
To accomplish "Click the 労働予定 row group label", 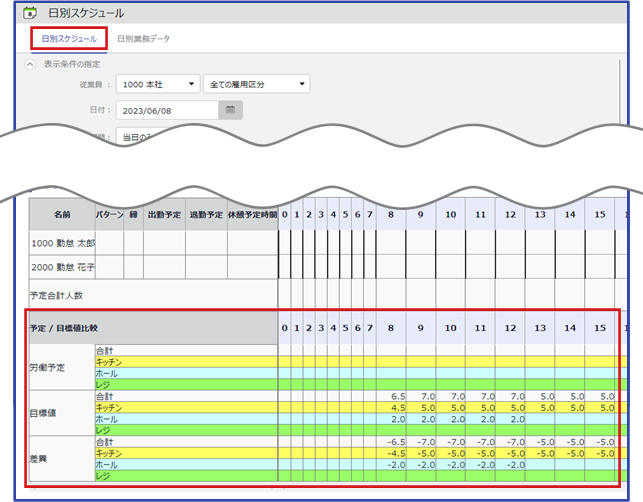I will click(x=62, y=367).
